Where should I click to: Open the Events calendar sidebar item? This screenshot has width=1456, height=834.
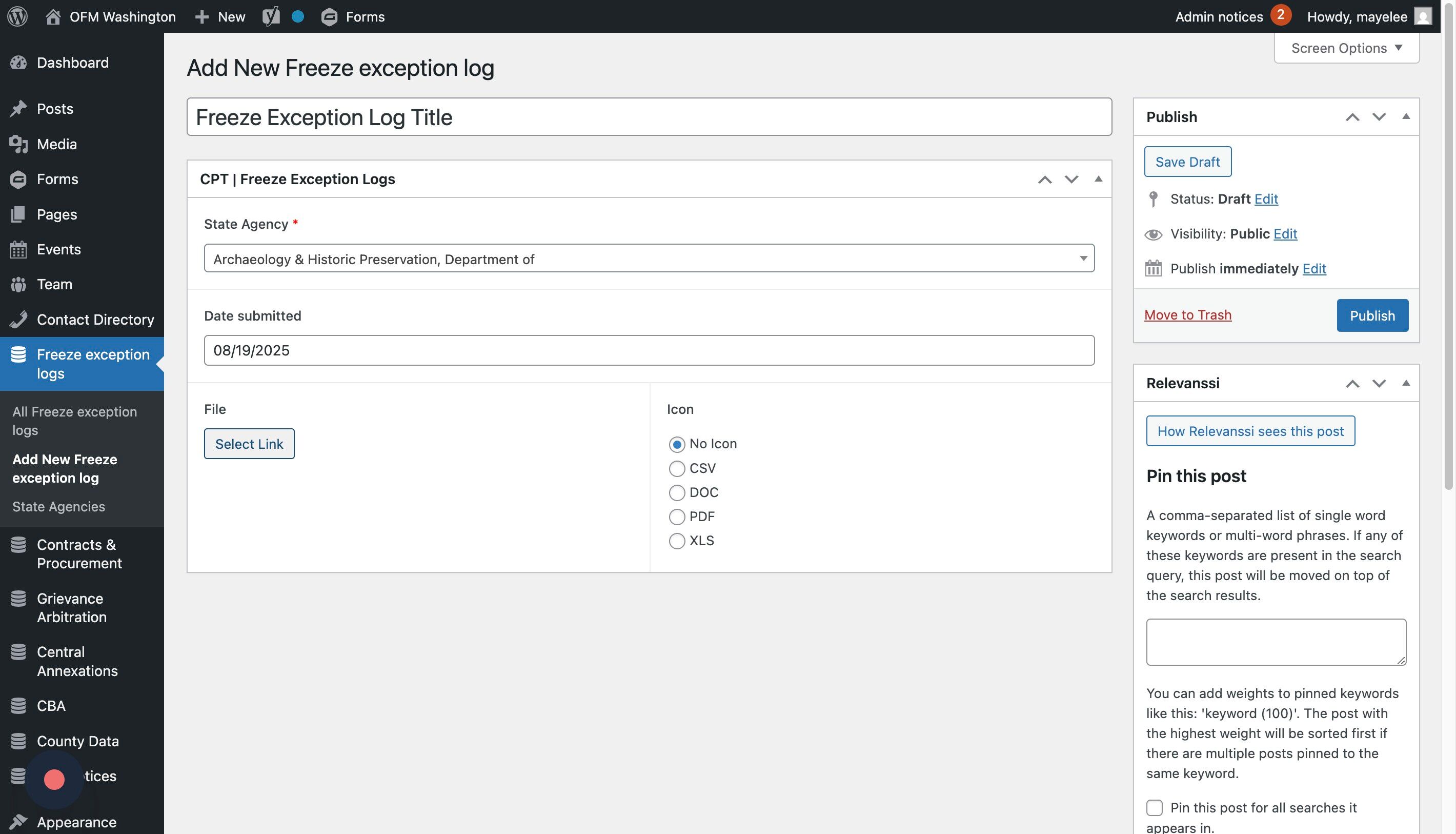click(x=58, y=249)
